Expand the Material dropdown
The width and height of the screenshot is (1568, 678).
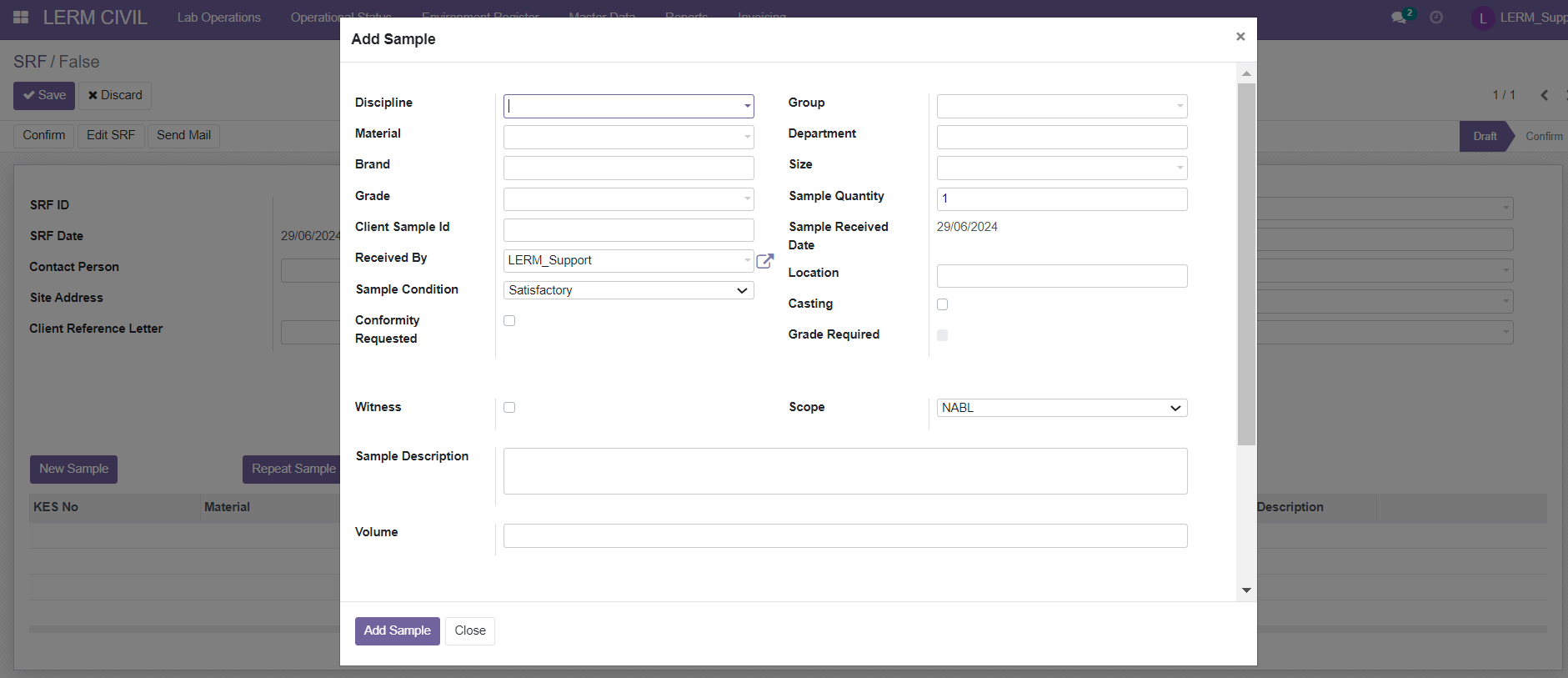coord(747,137)
